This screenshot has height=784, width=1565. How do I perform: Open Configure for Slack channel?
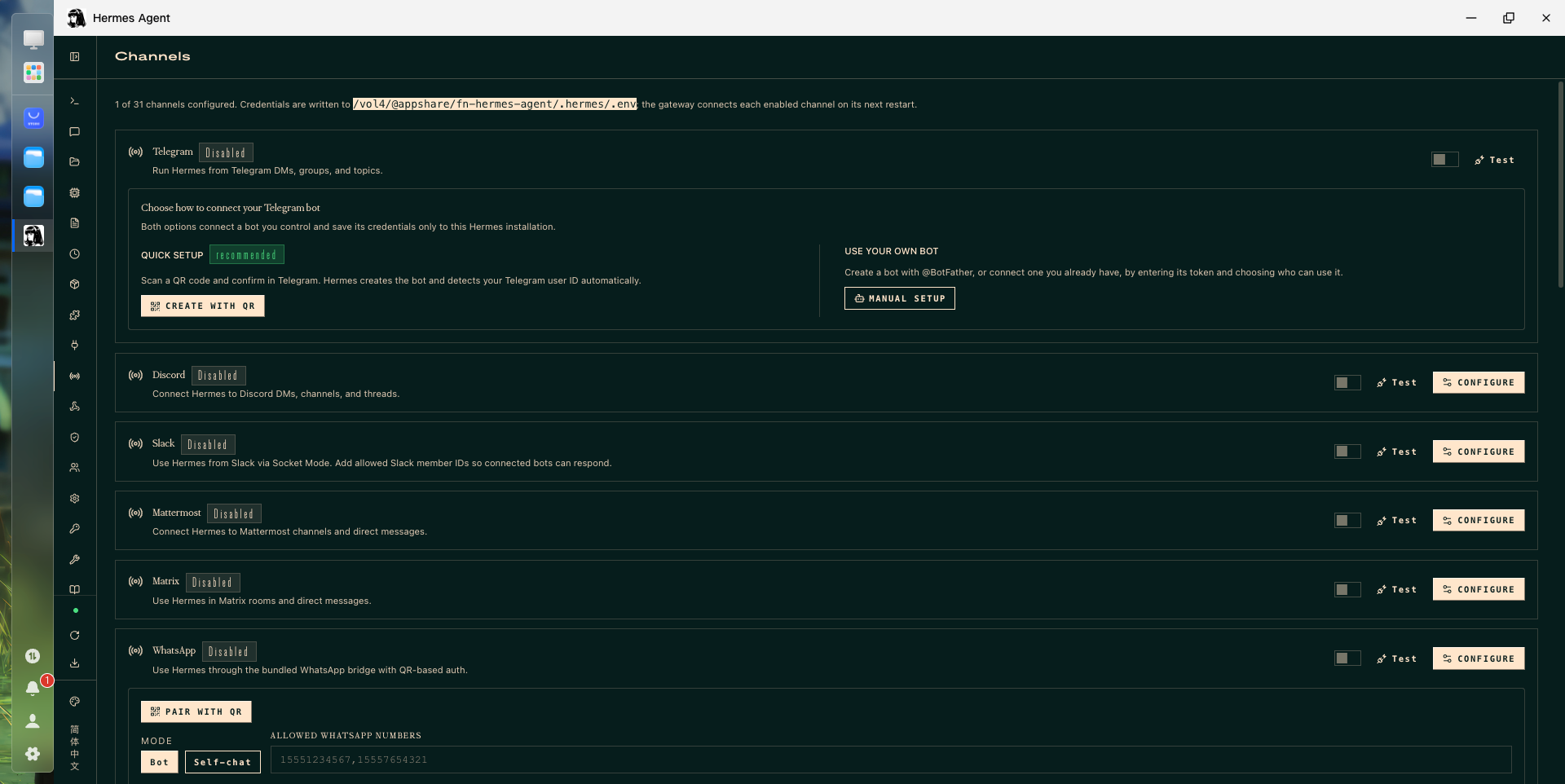click(1478, 451)
